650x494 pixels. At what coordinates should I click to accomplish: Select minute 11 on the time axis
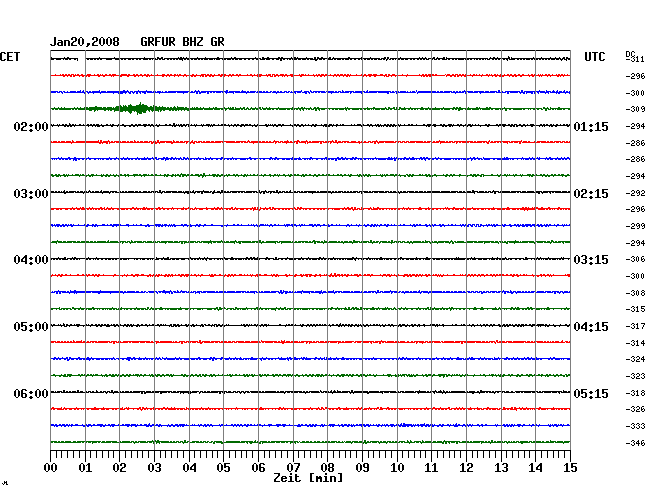pos(431,467)
